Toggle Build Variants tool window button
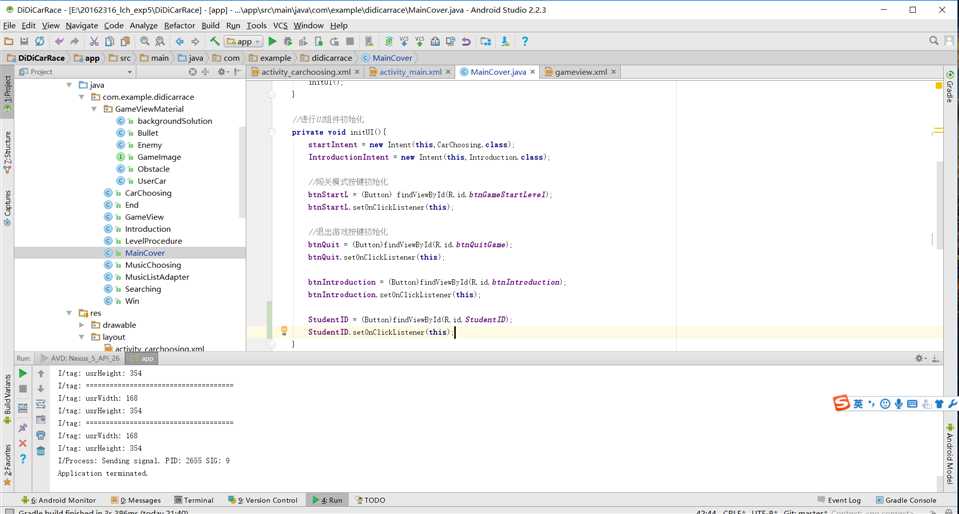 tap(7, 400)
